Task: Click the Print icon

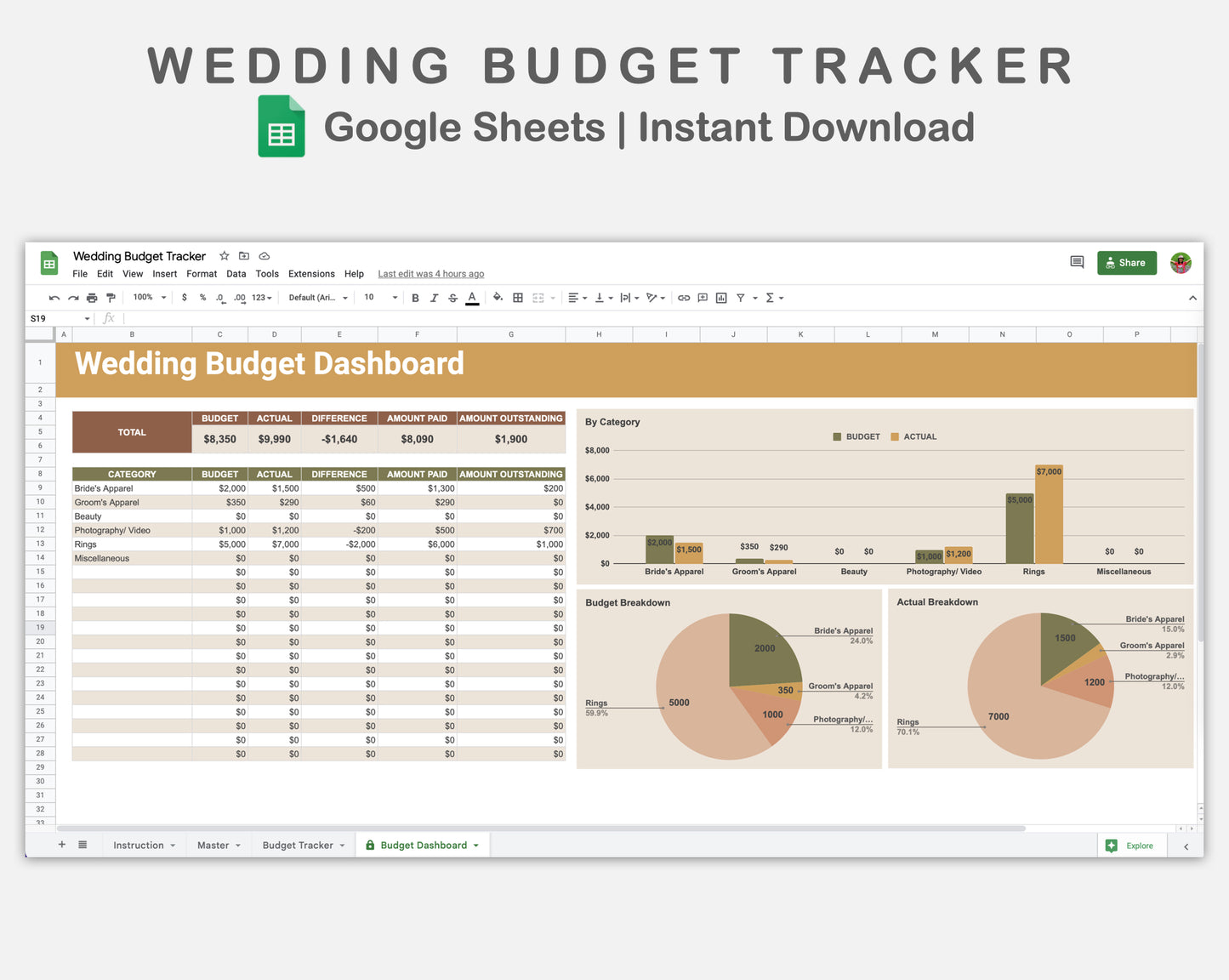Action: click(x=92, y=298)
